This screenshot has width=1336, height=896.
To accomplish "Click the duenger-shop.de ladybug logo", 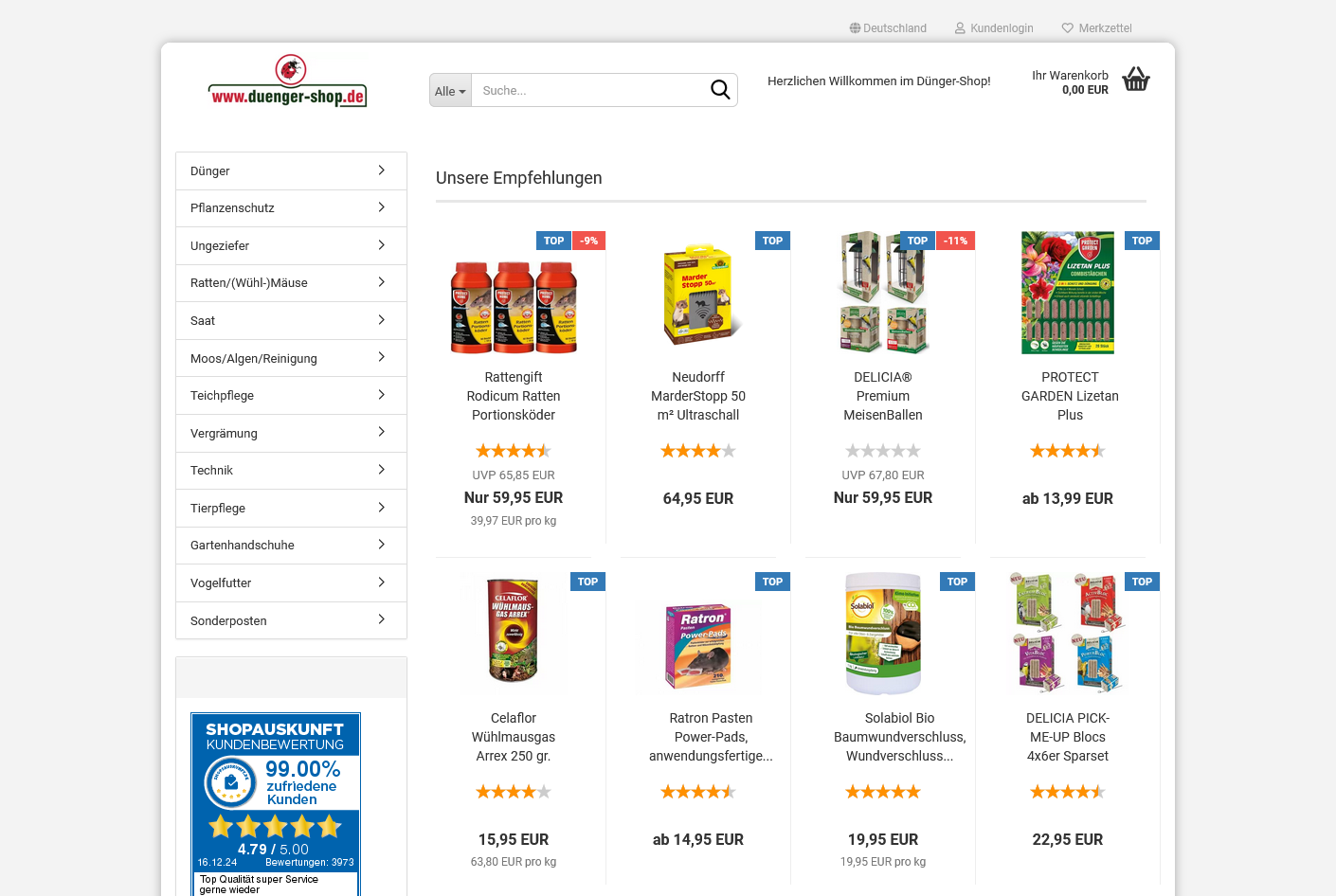I will pyautogui.click(x=288, y=81).
